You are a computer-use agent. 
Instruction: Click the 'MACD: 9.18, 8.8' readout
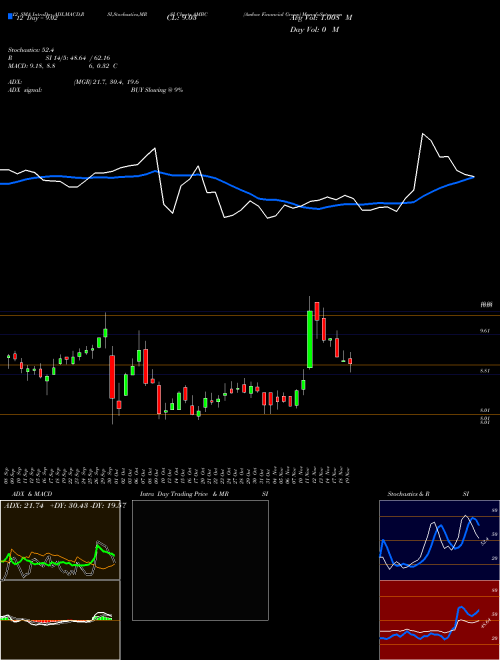click(32, 66)
